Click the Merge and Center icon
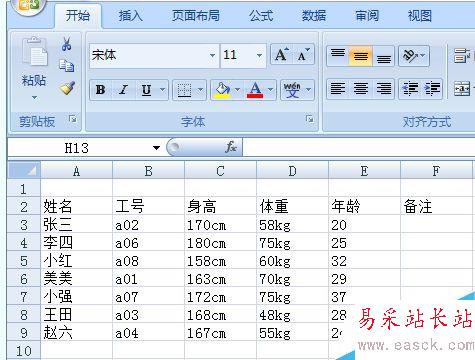475x360 pixels. (462, 89)
